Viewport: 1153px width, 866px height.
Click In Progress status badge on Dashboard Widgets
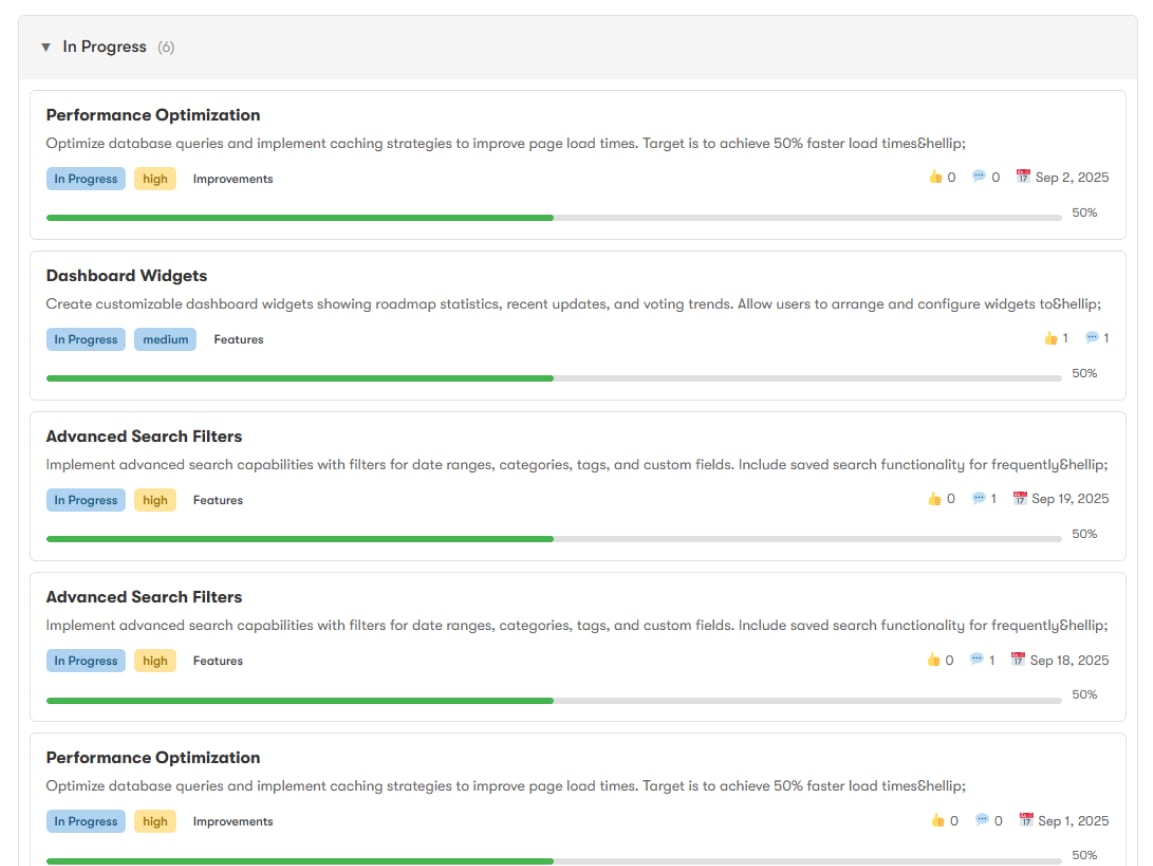coord(86,340)
